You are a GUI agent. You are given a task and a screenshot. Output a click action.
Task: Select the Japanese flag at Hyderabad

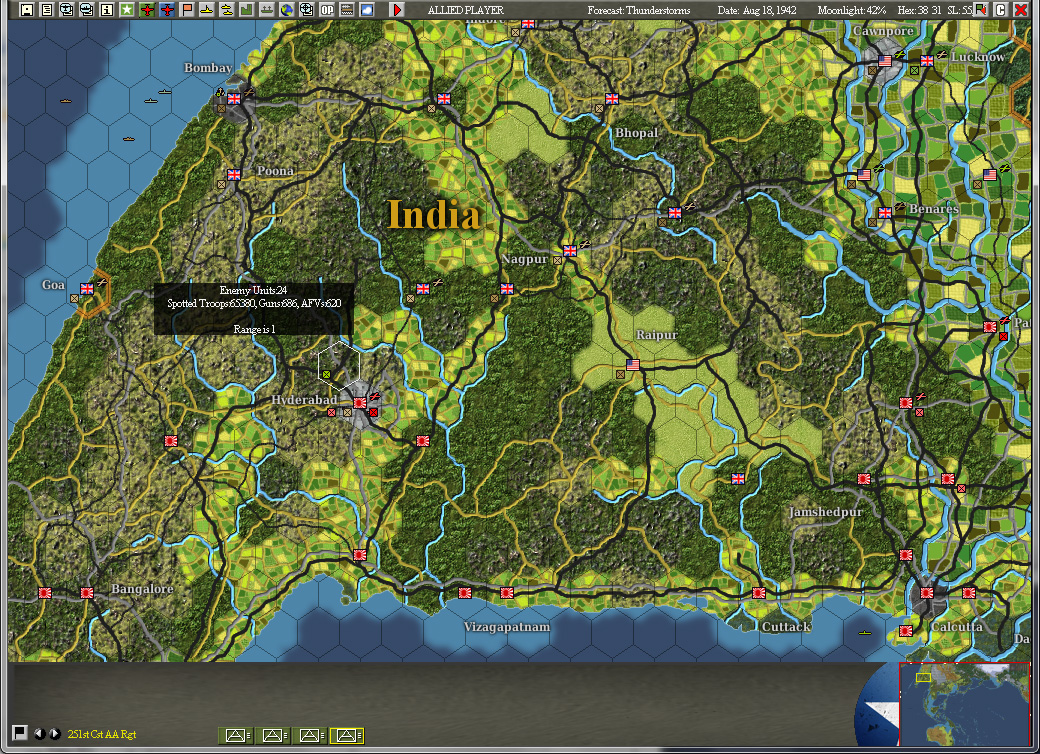[360, 403]
